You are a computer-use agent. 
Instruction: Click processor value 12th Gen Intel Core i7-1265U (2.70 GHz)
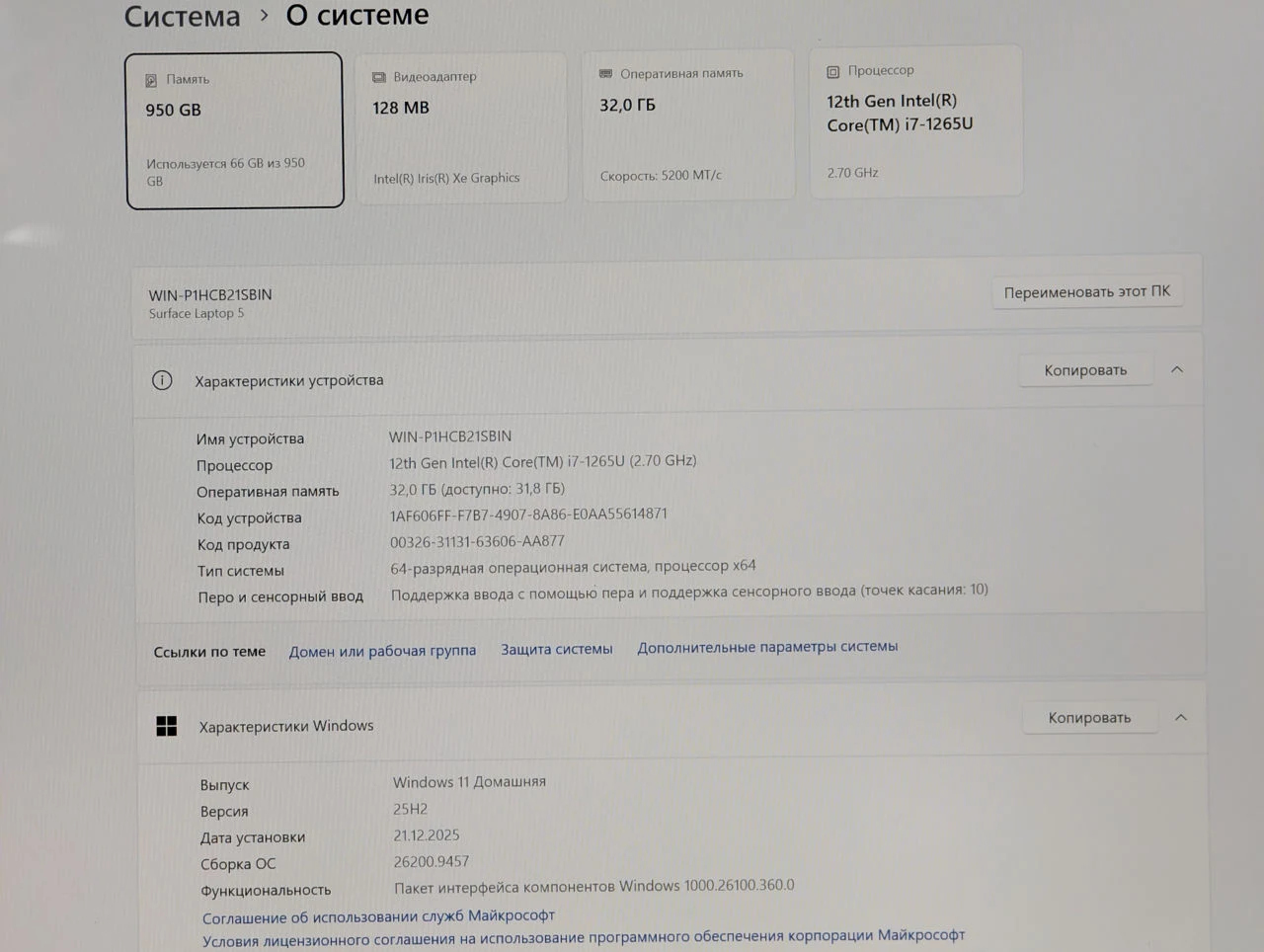tap(543, 461)
